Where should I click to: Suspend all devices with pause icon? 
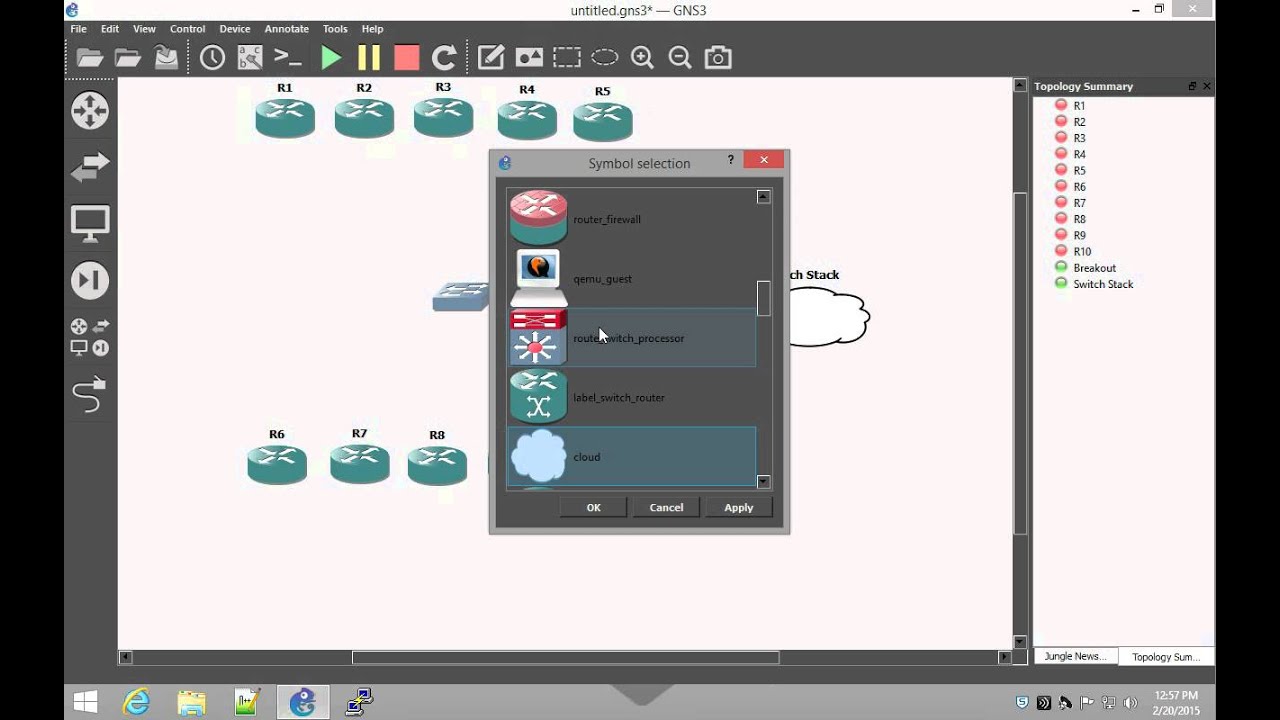[x=369, y=58]
